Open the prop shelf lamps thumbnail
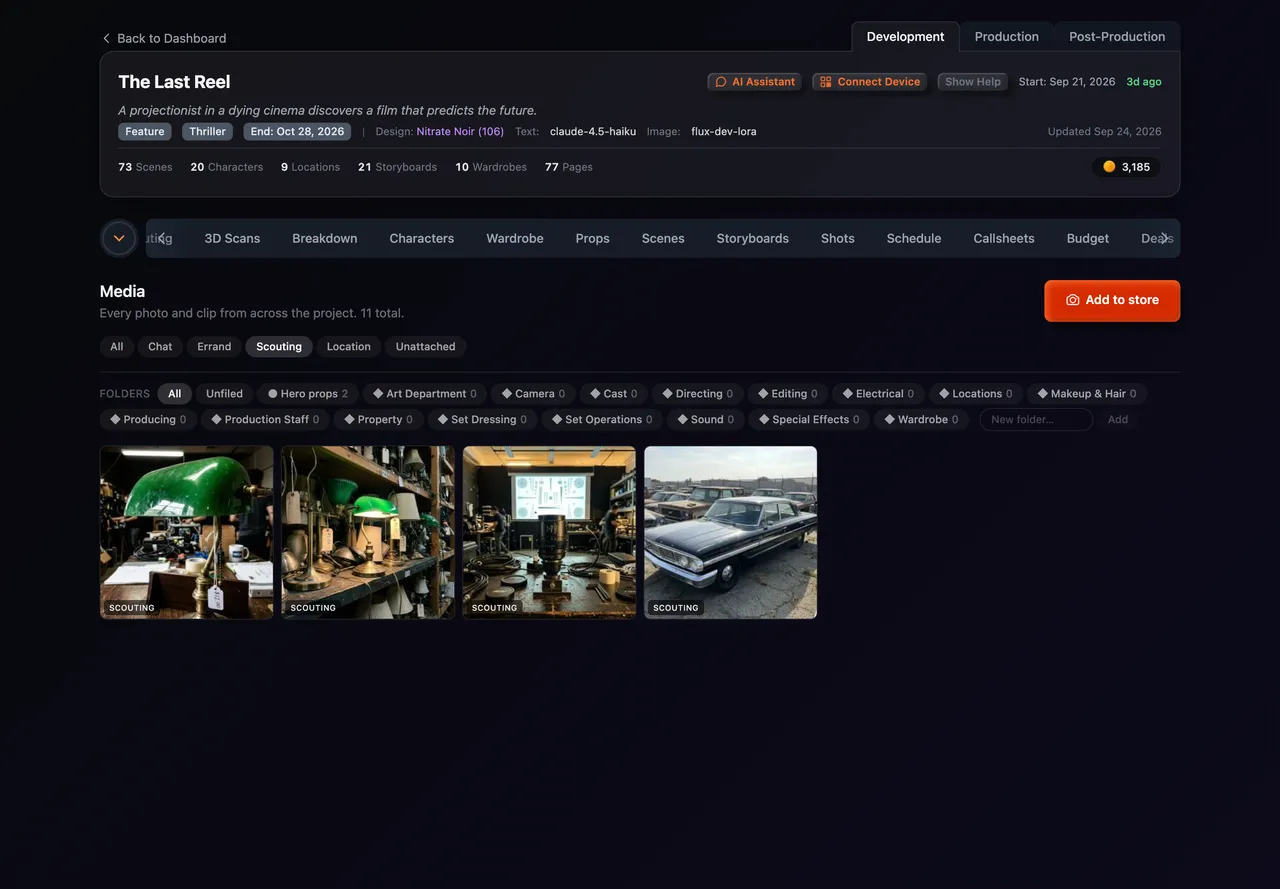Viewport: 1280px width, 889px height. (368, 532)
